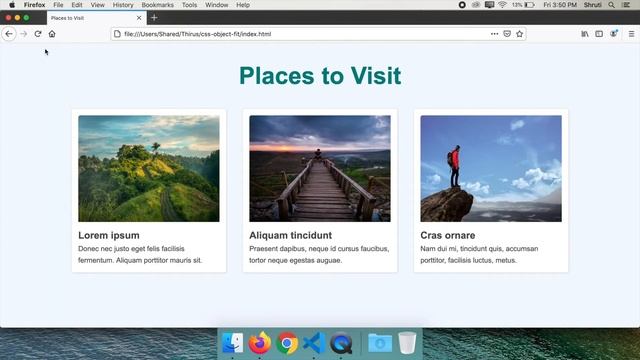Screen dimensions: 640x360
Task: Click the Shruti user name menu
Action: (593, 5)
